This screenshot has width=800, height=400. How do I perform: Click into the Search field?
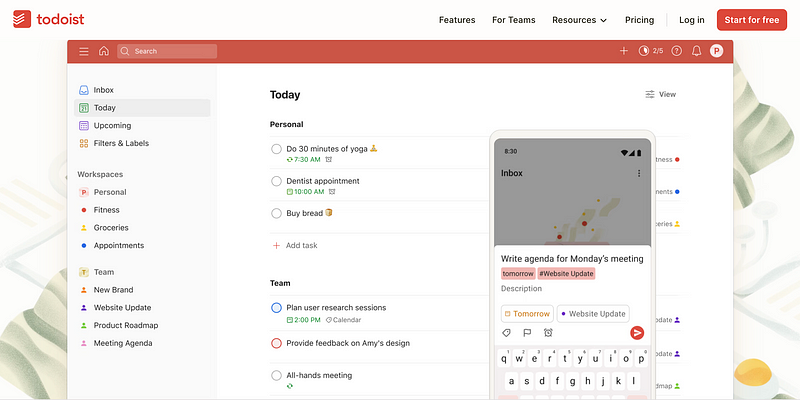coord(167,51)
